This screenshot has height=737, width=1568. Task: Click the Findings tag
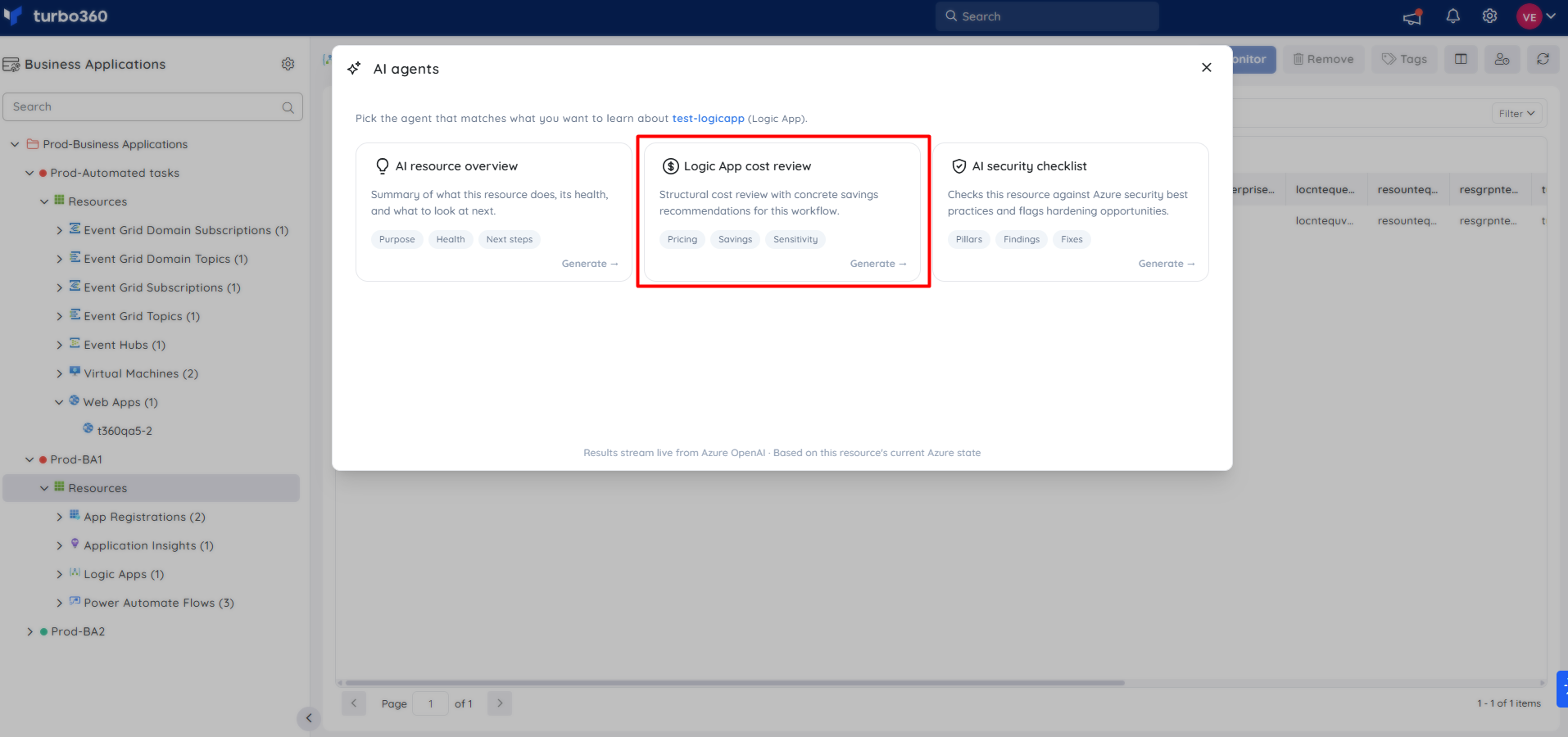pos(1022,239)
